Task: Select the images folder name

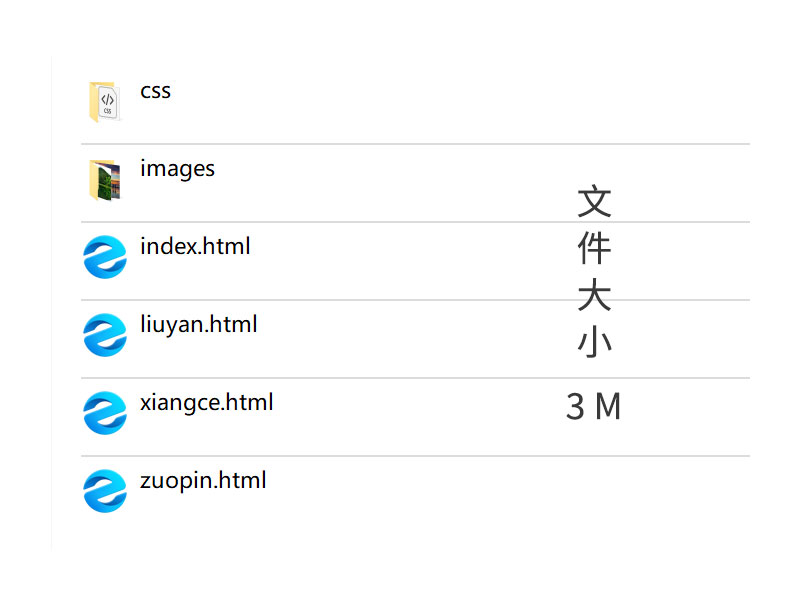Action: pos(177,168)
